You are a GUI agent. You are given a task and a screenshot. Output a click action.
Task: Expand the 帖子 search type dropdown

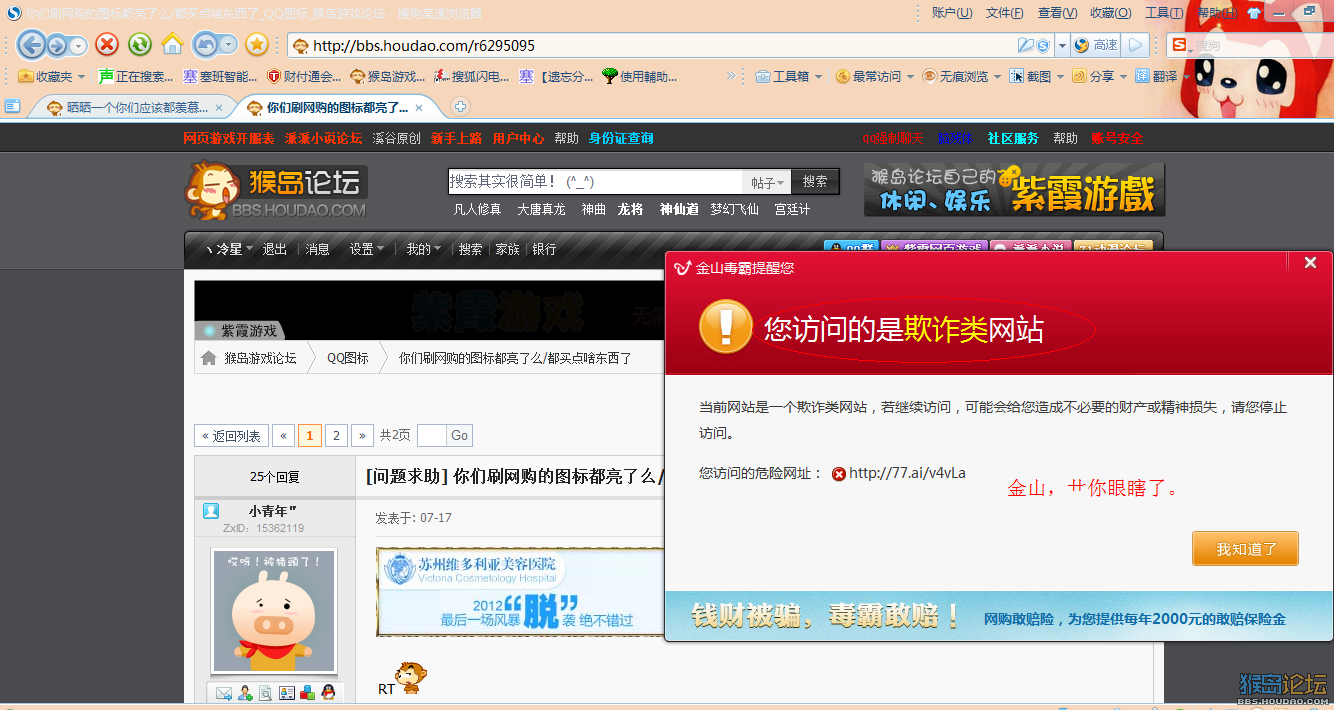point(766,182)
